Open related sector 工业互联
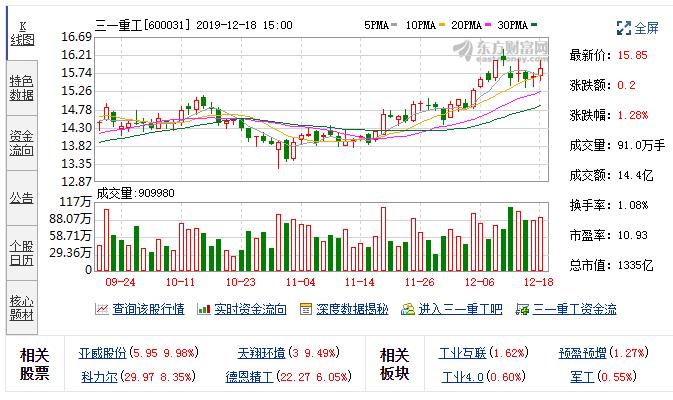Image resolution: width=673 pixels, height=400 pixels. pyautogui.click(x=463, y=353)
